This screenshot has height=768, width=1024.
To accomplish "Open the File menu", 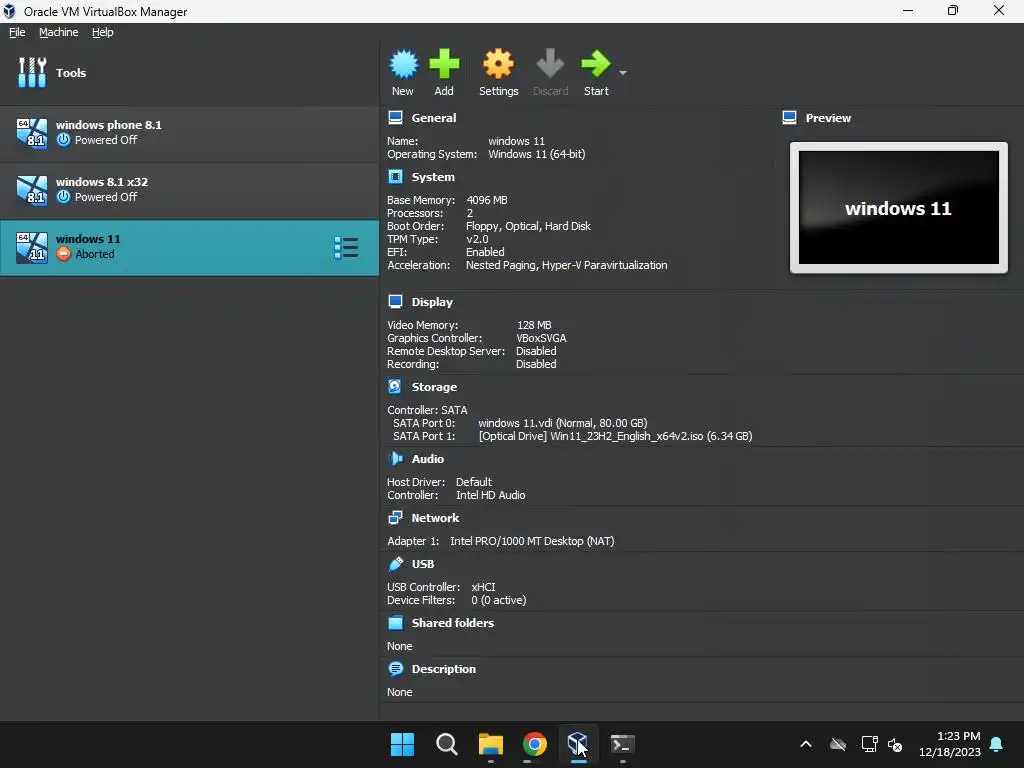I will 17,32.
